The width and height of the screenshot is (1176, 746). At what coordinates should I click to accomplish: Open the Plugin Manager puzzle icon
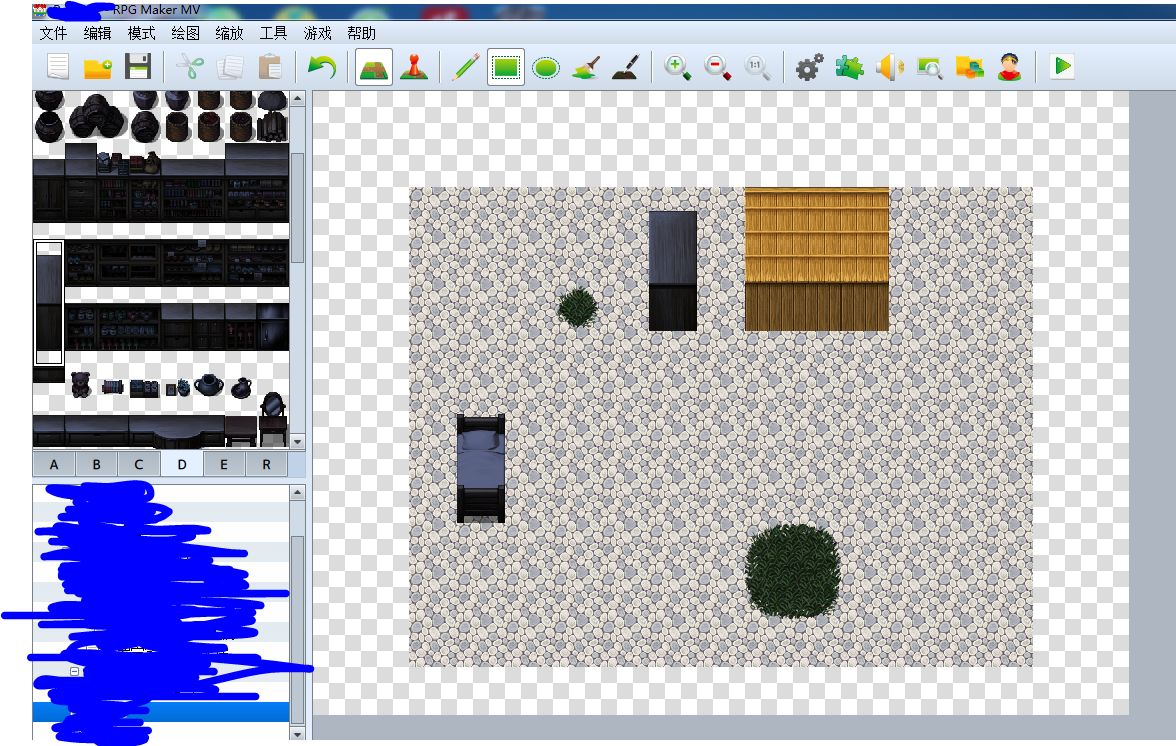pyautogui.click(x=849, y=67)
